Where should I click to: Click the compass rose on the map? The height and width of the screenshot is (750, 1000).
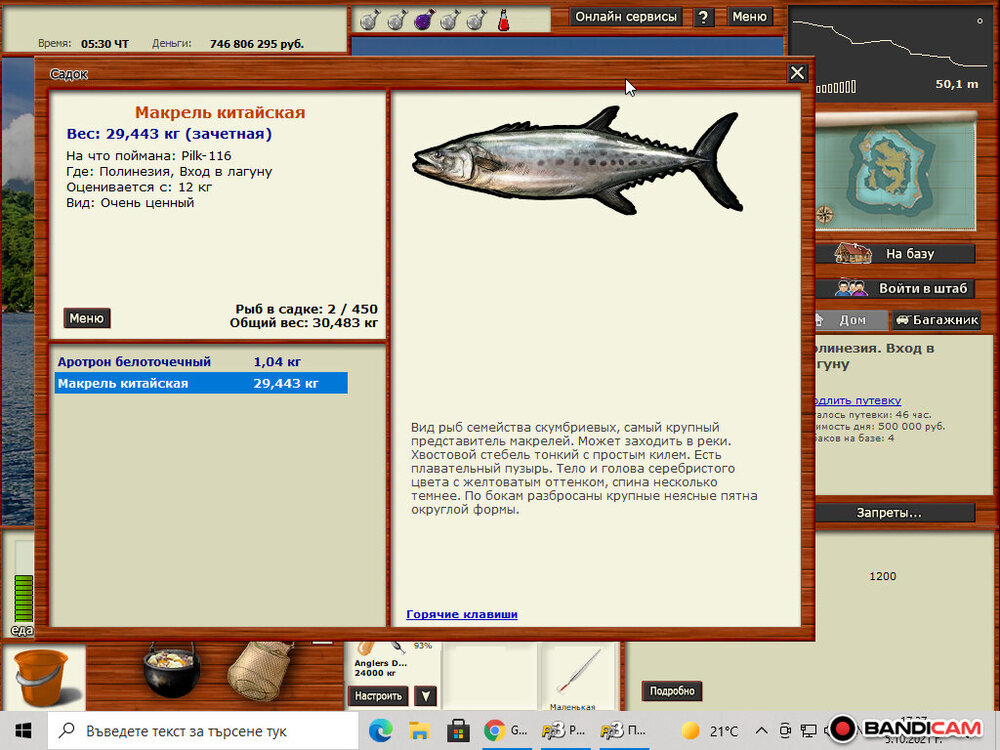[826, 214]
